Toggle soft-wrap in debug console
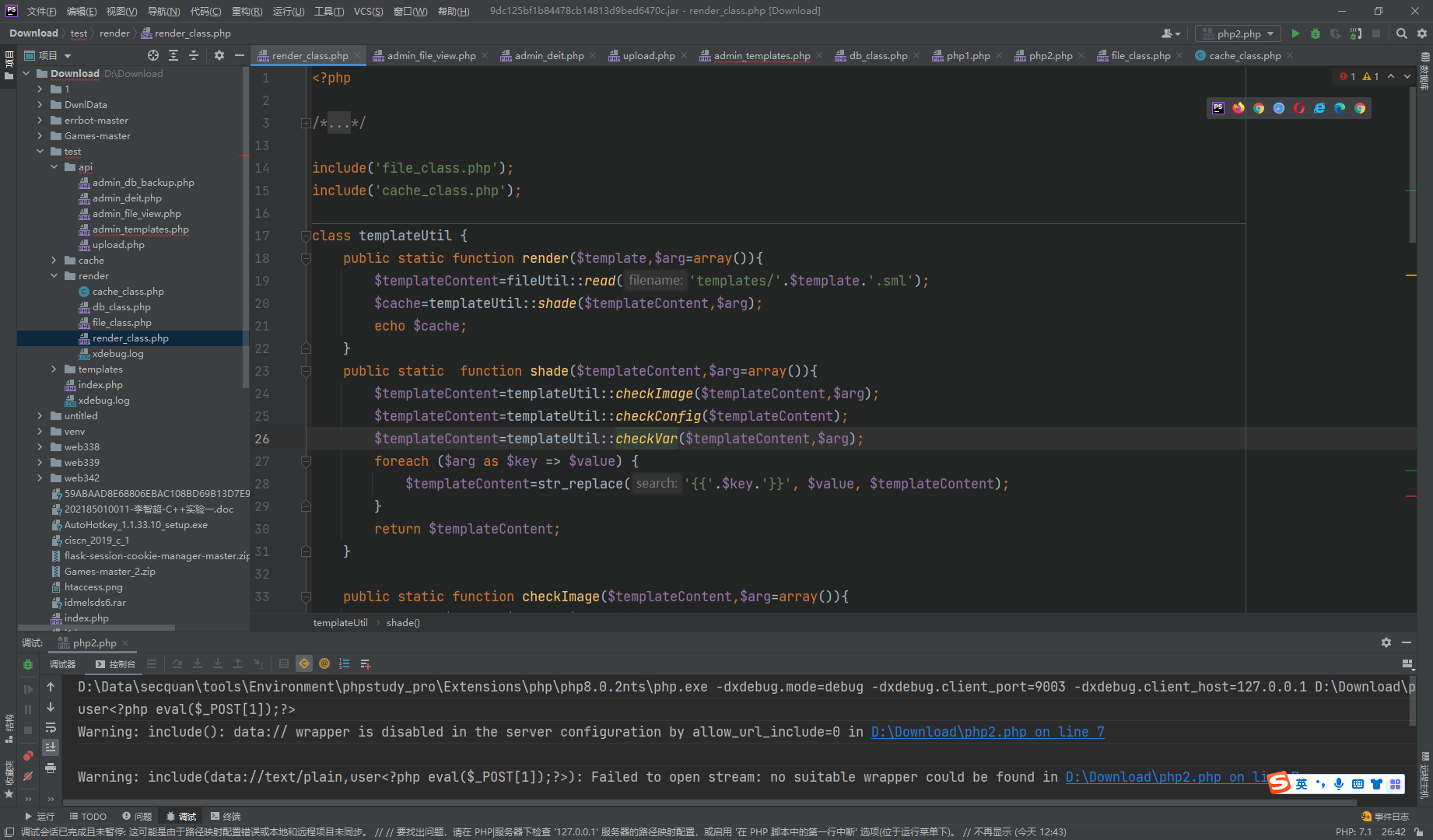Screen dimensions: 1433x840 51,727
